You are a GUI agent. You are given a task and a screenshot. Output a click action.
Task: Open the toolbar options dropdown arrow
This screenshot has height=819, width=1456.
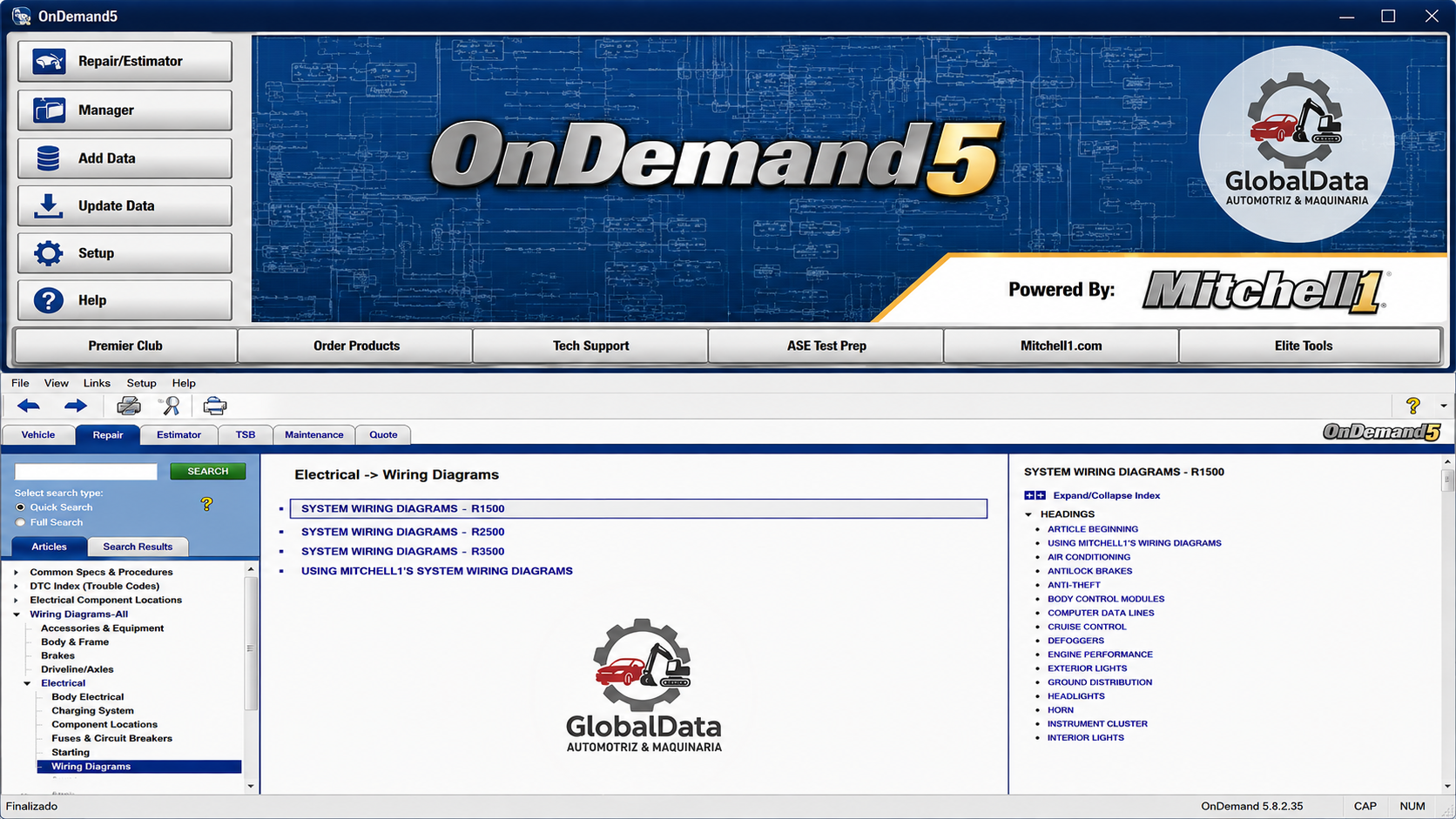point(1443,406)
